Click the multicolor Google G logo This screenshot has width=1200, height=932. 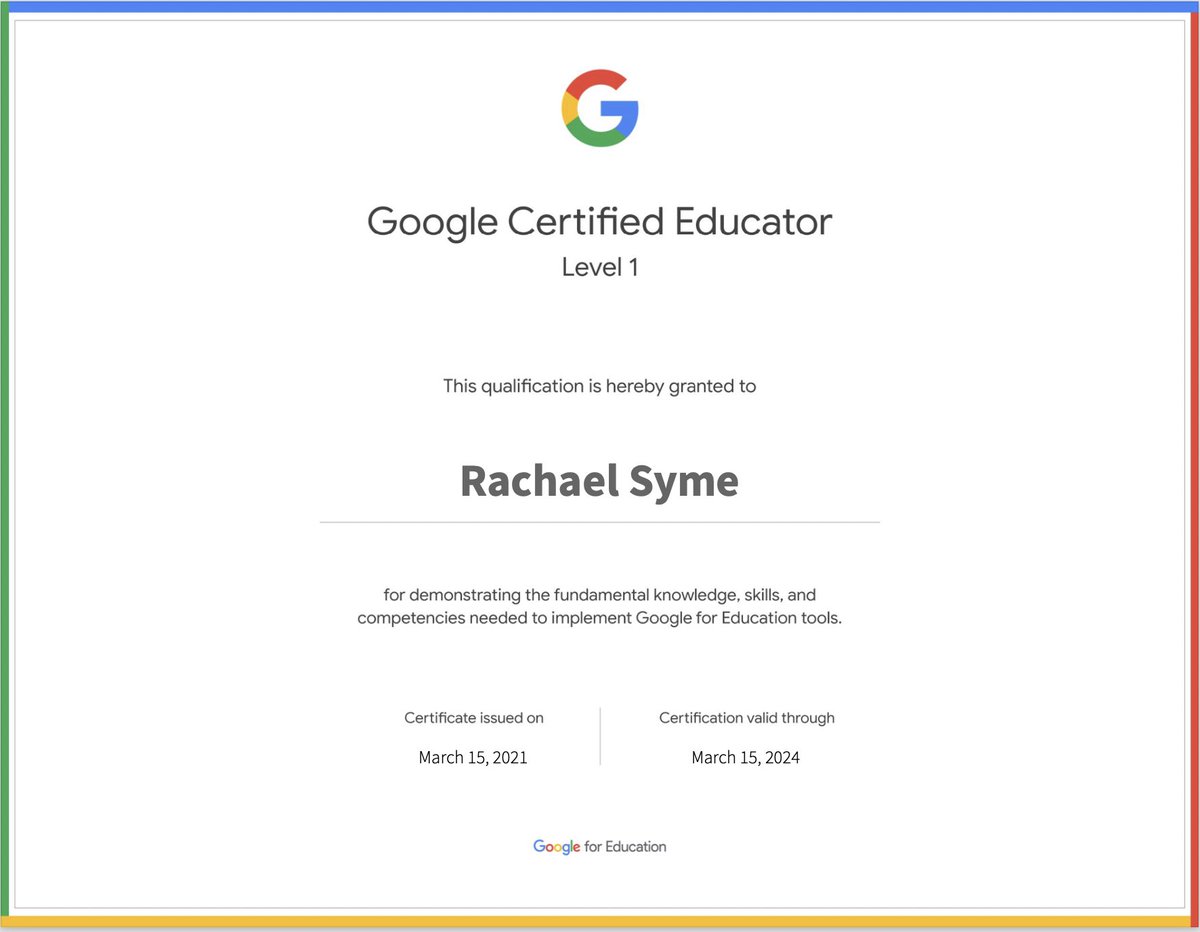pos(600,108)
